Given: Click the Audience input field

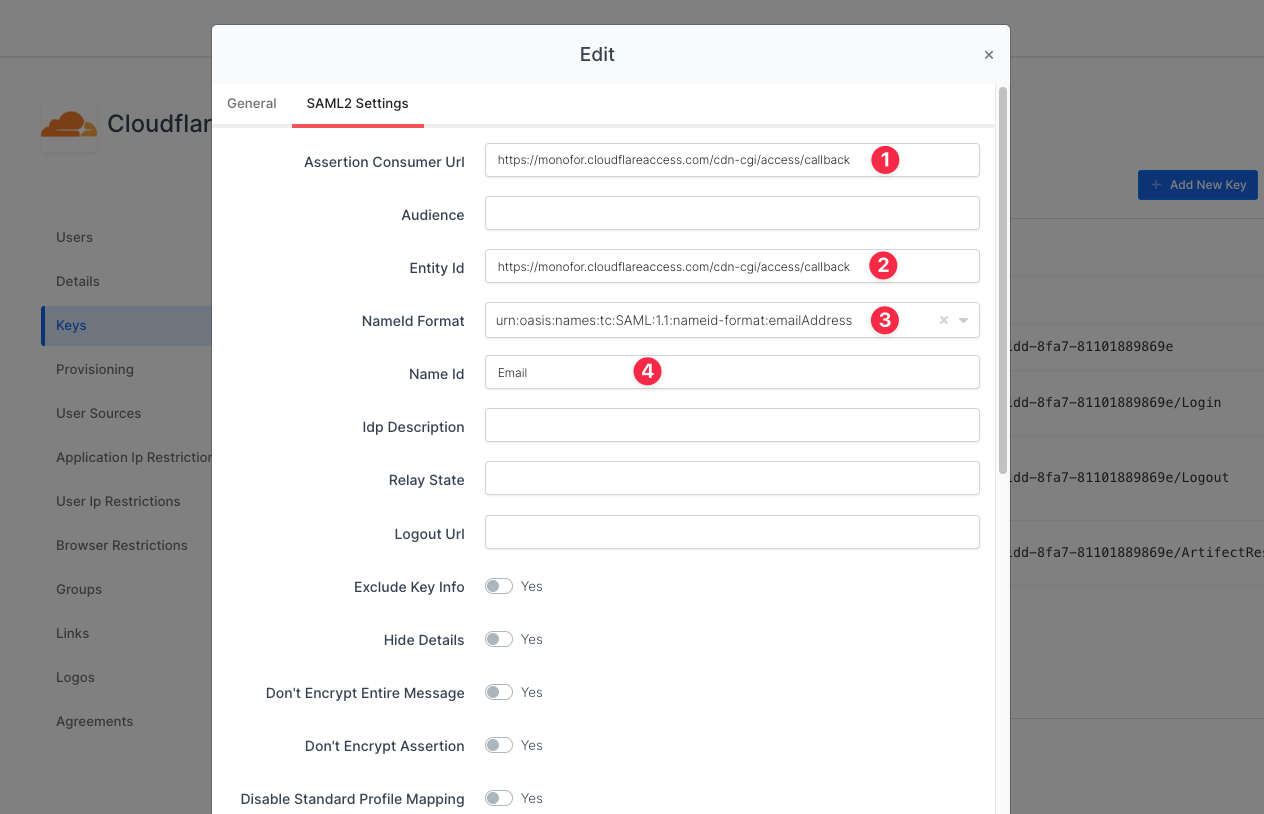Looking at the screenshot, I should (x=731, y=213).
